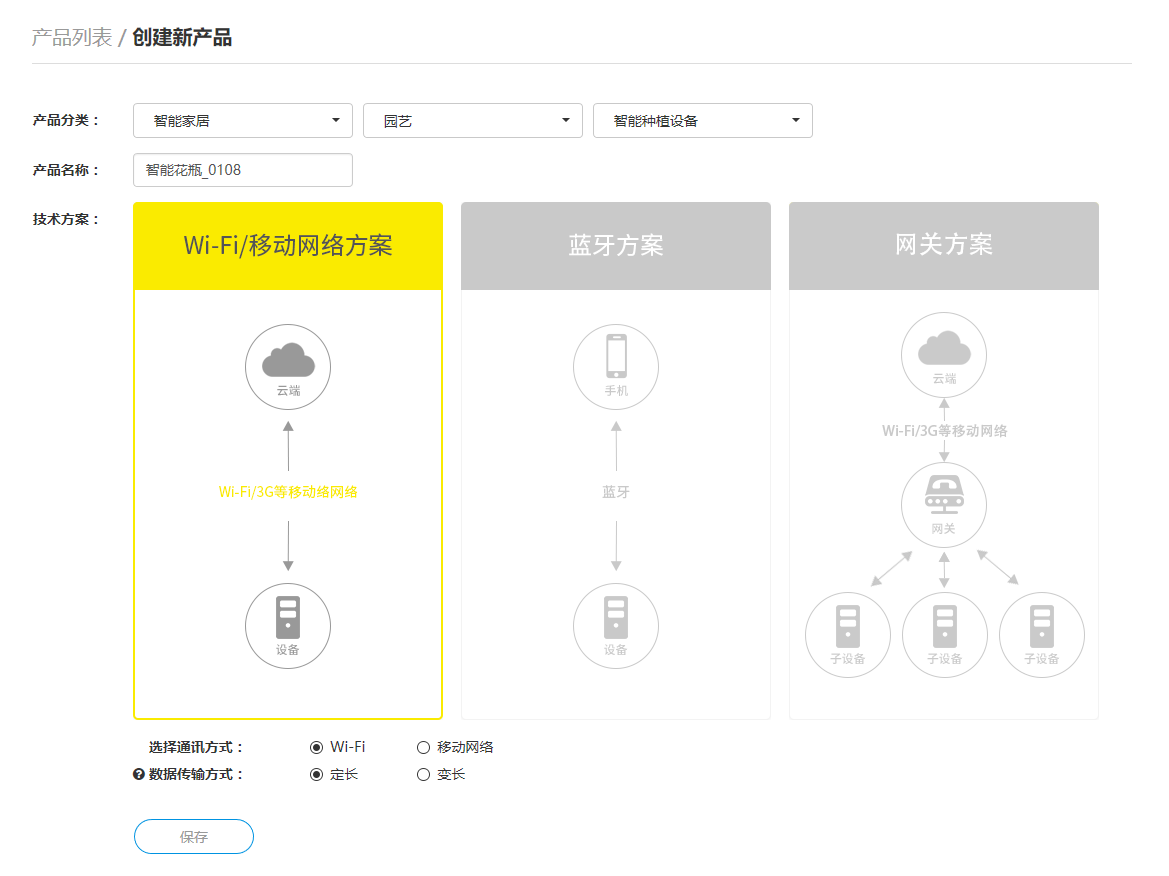Click the phone icon in the Bluetooth scheme

(616, 357)
